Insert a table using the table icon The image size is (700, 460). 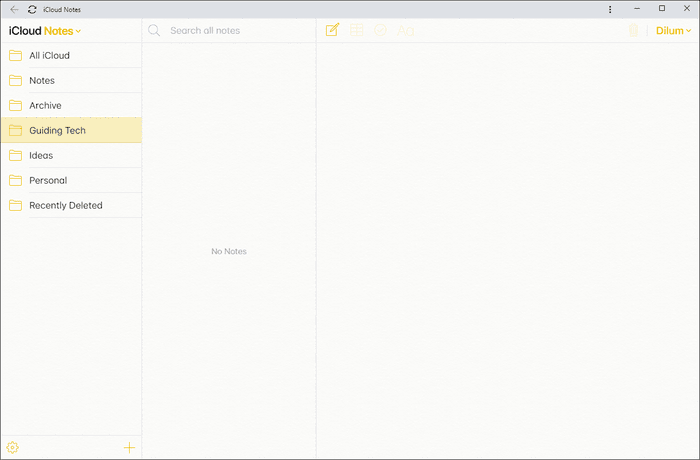pyautogui.click(x=357, y=30)
